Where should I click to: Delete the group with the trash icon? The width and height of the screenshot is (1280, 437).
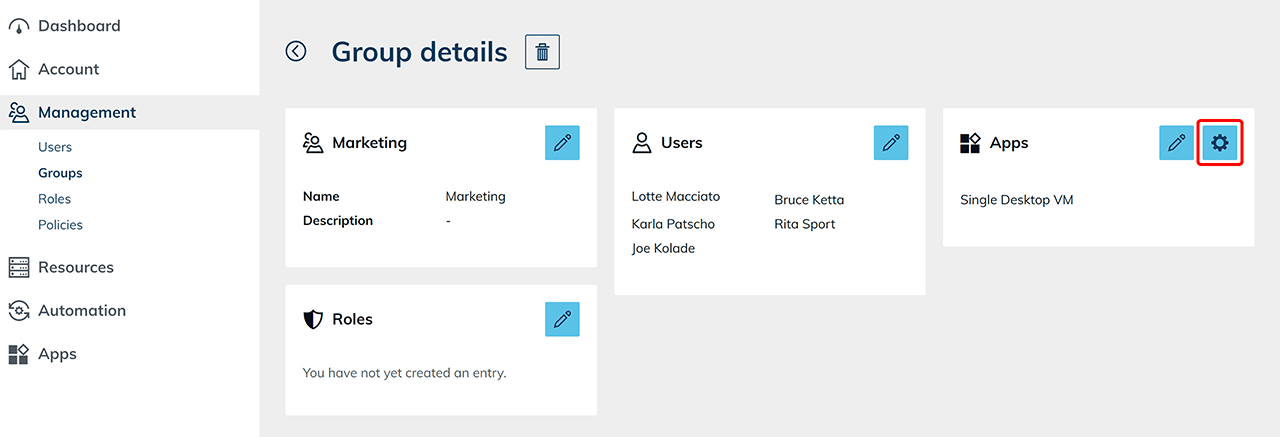coord(542,52)
